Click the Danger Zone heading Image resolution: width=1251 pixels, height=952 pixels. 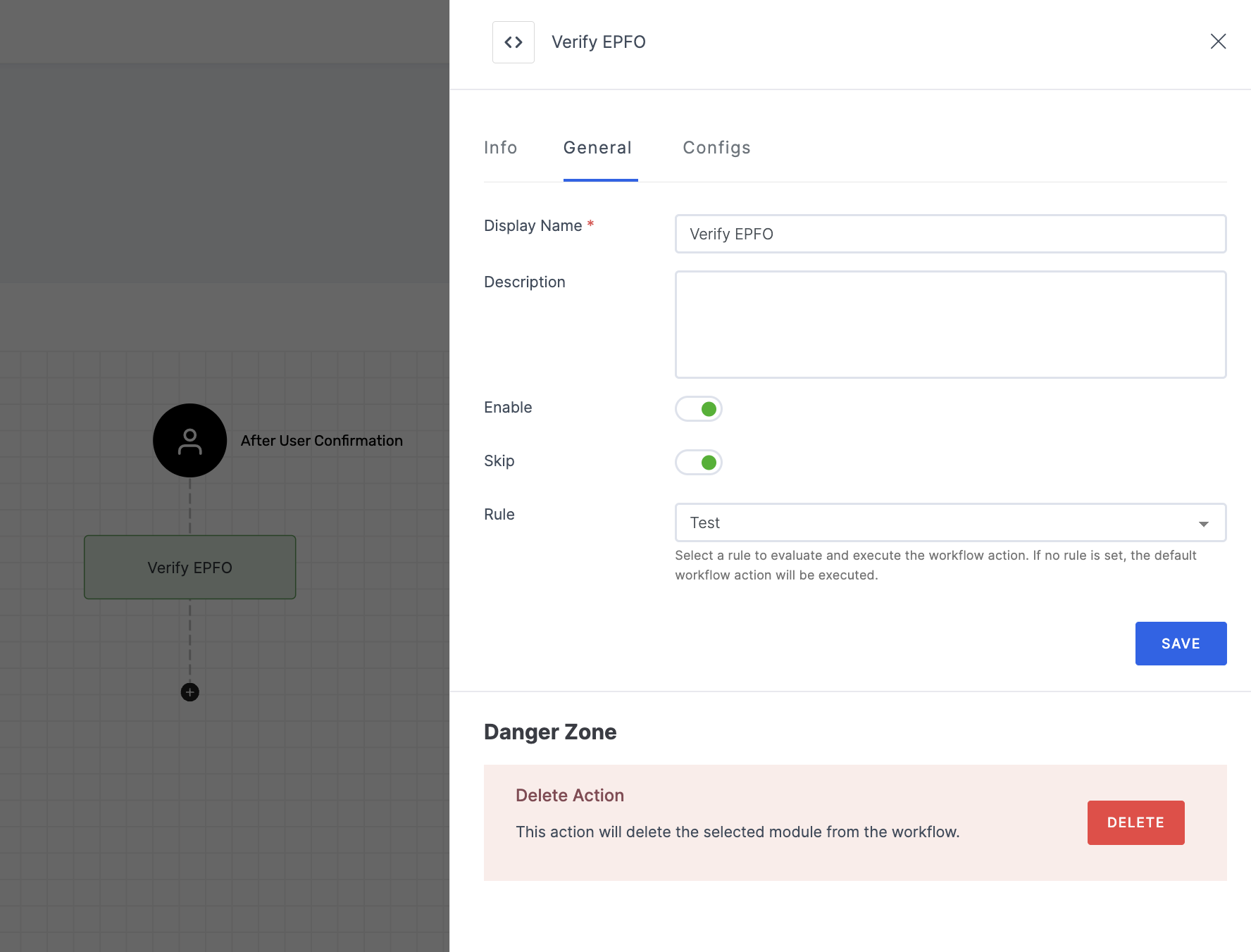[x=550, y=732]
